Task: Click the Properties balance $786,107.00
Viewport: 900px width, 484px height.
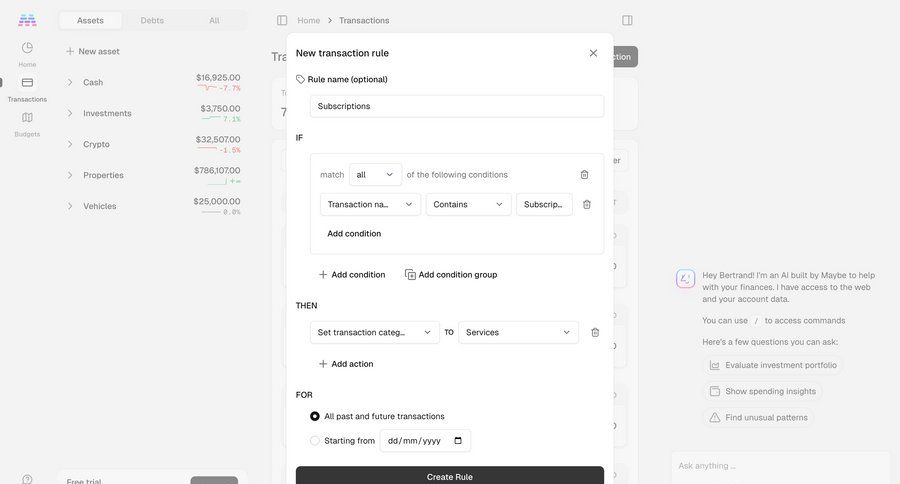Action: point(217,171)
